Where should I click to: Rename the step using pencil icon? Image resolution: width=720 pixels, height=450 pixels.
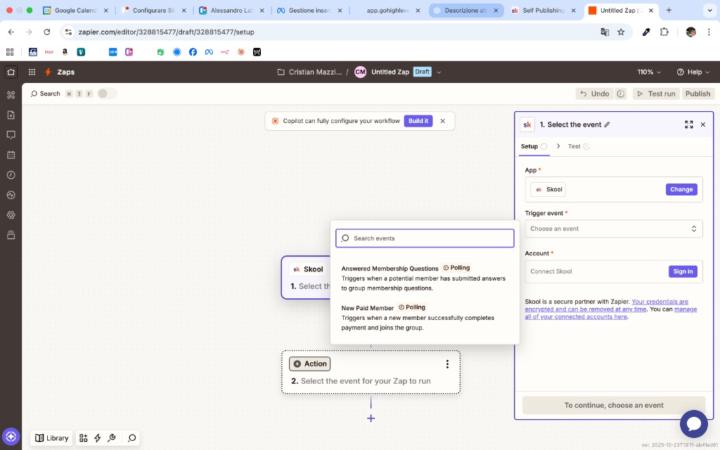pos(607,124)
